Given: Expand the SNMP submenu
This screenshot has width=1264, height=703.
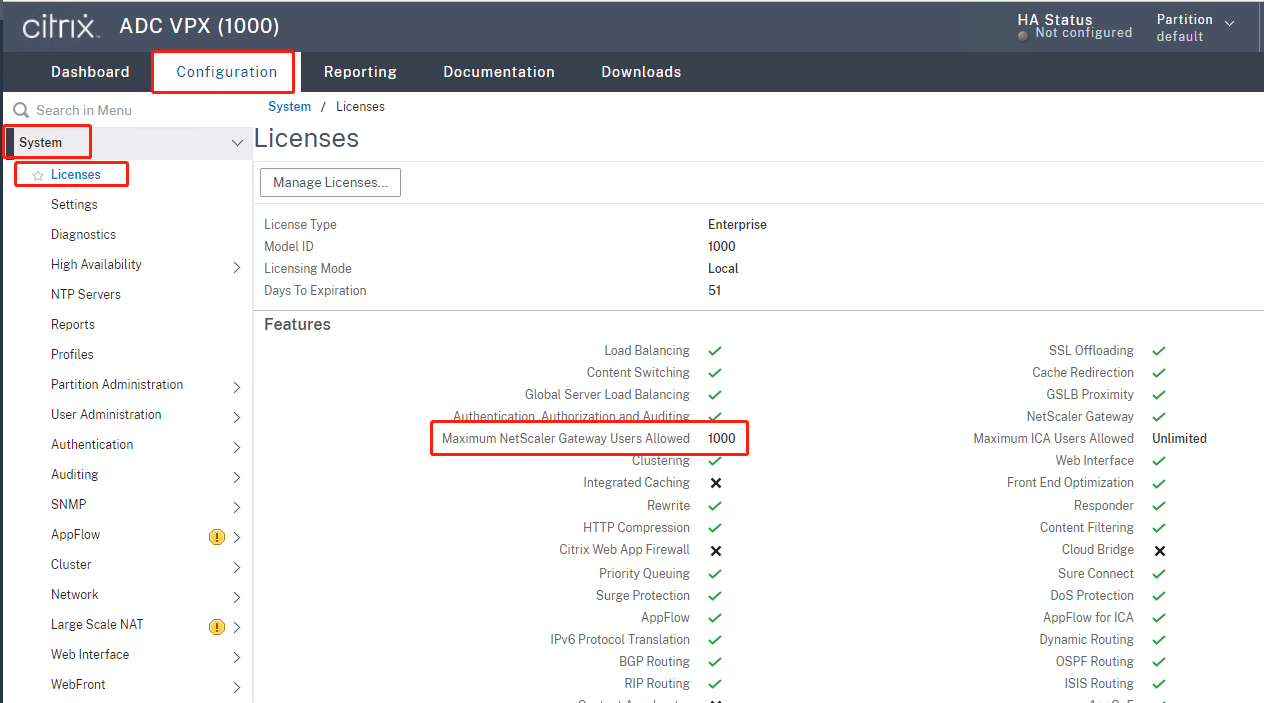Looking at the screenshot, I should point(237,504).
